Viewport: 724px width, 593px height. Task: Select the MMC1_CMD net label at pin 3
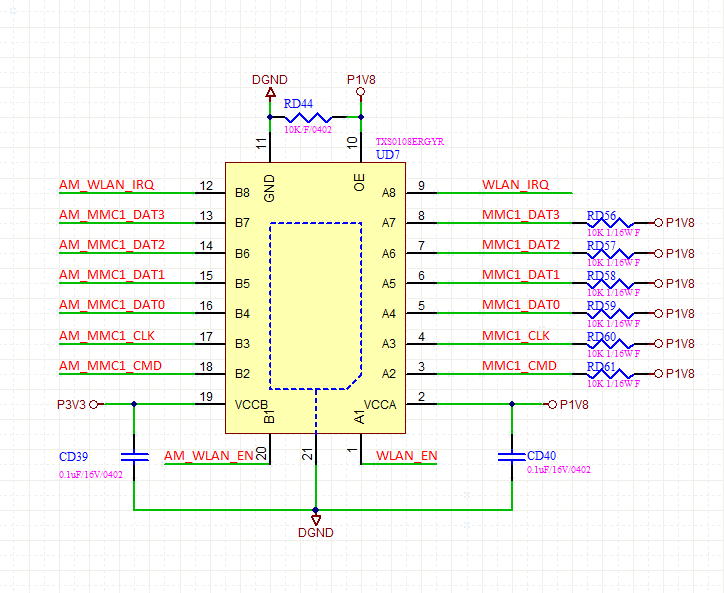pyautogui.click(x=519, y=366)
